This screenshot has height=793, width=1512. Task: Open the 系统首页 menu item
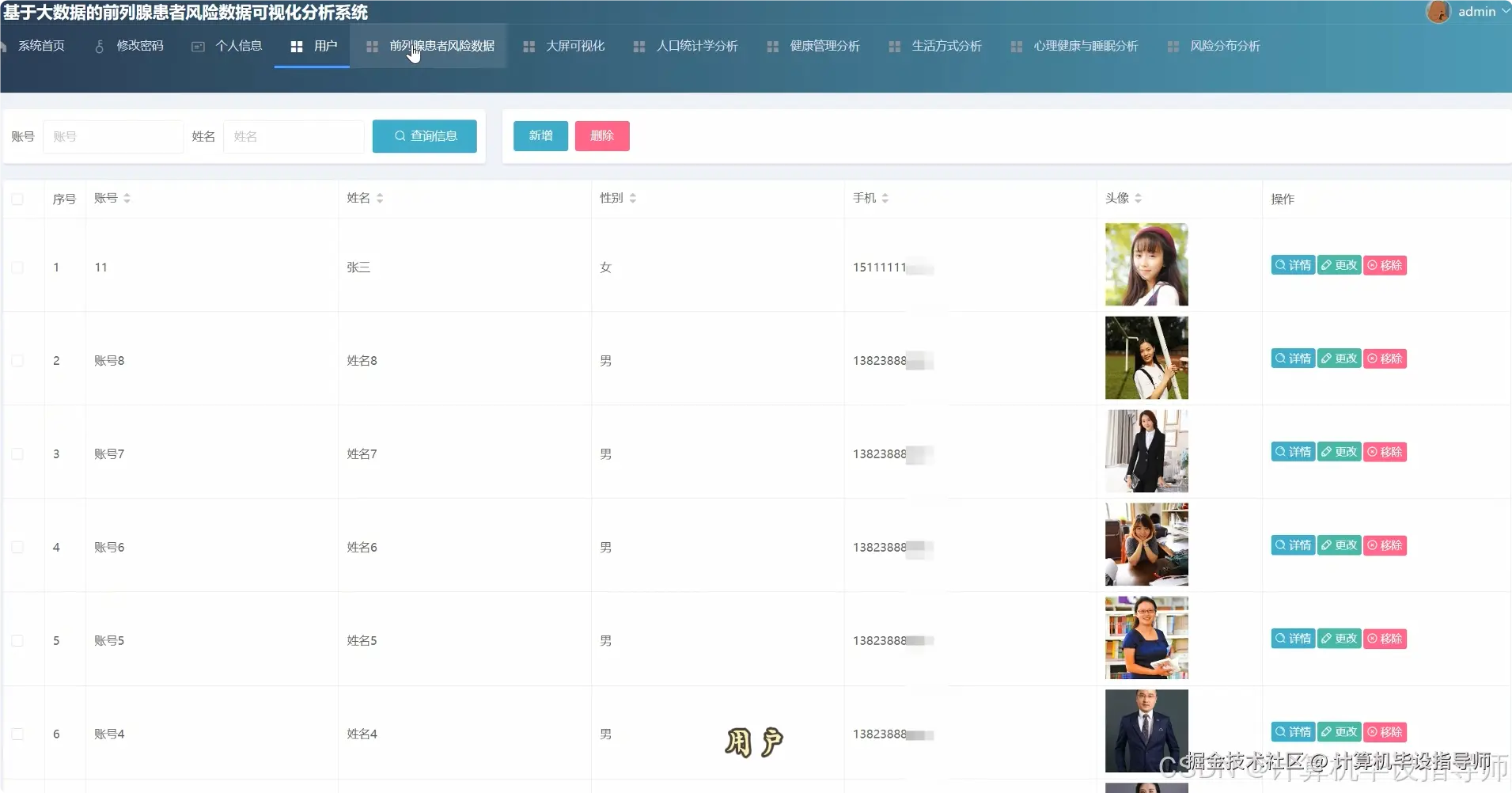(x=35, y=46)
